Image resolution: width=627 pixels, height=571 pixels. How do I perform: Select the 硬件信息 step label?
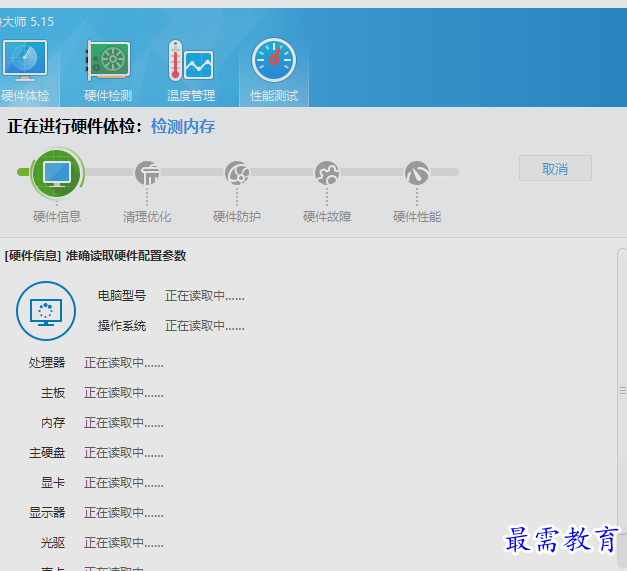57,217
